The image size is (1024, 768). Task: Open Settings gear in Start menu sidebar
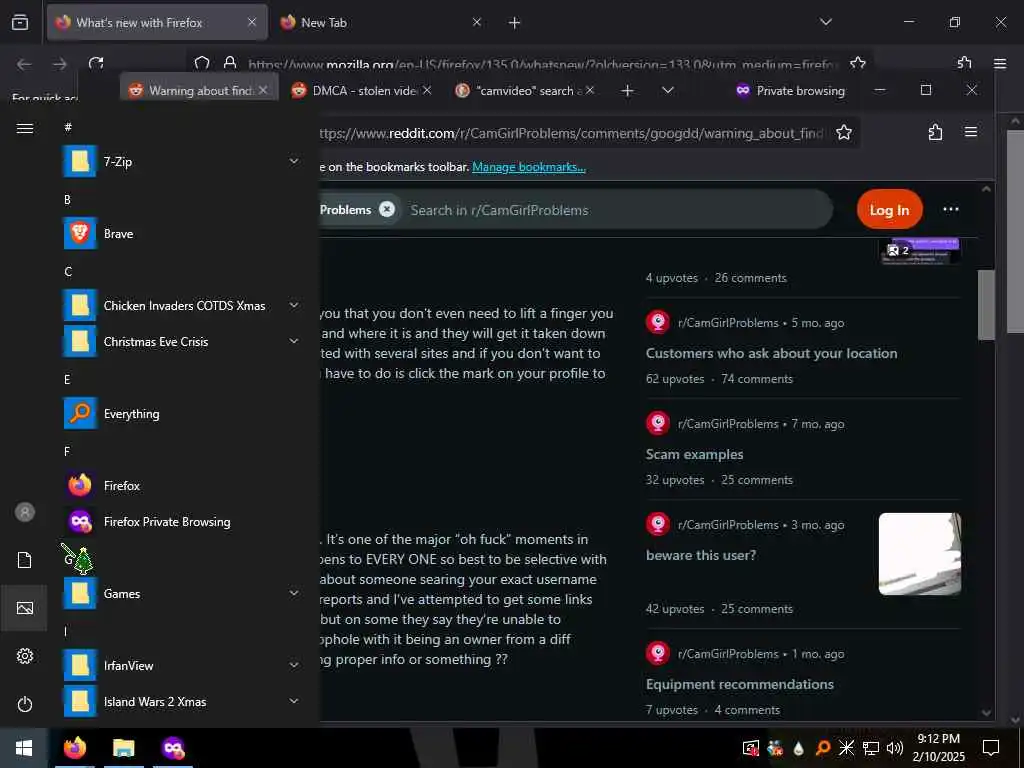(x=24, y=656)
